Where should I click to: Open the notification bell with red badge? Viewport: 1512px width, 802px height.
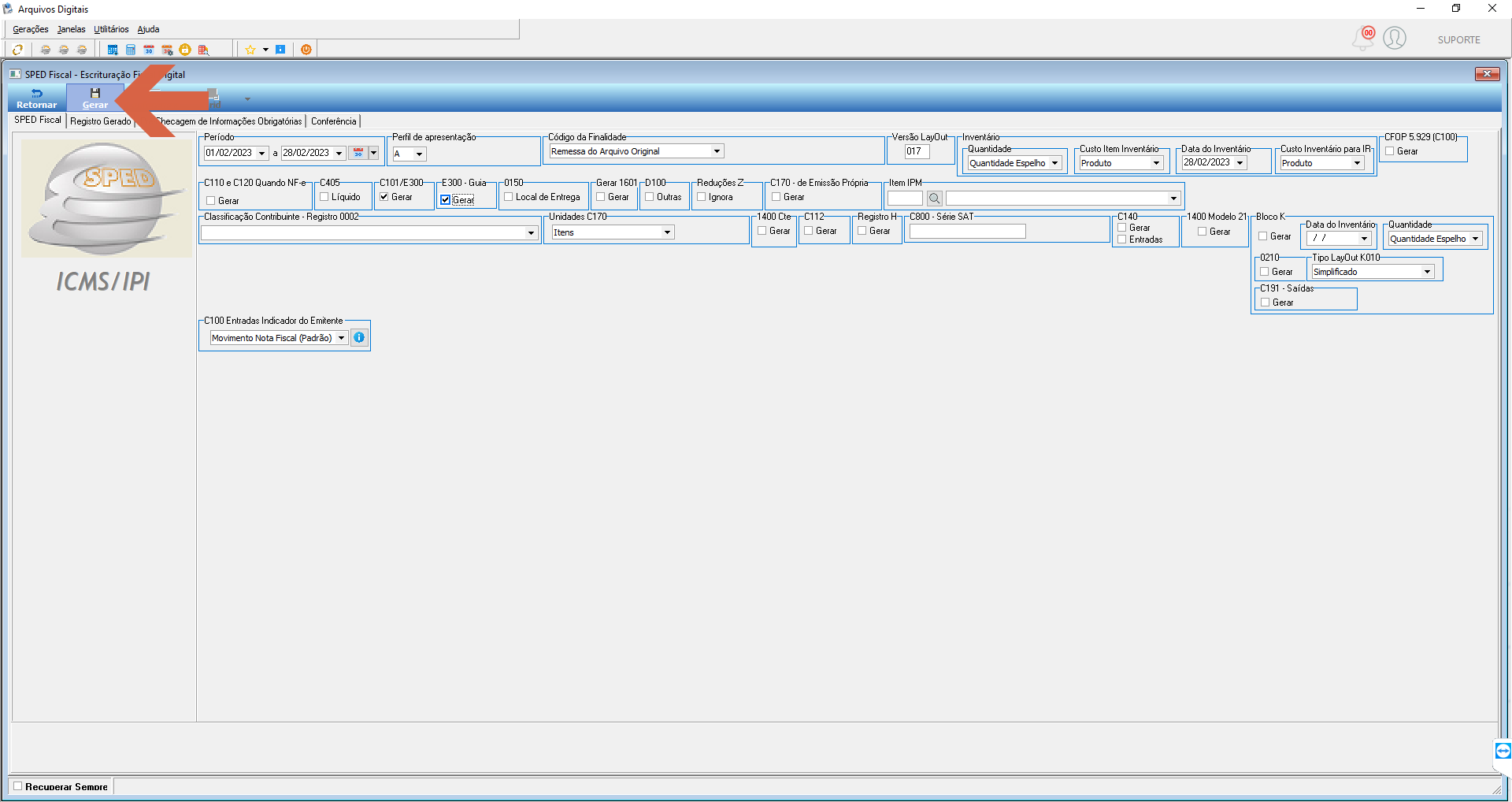(1364, 38)
